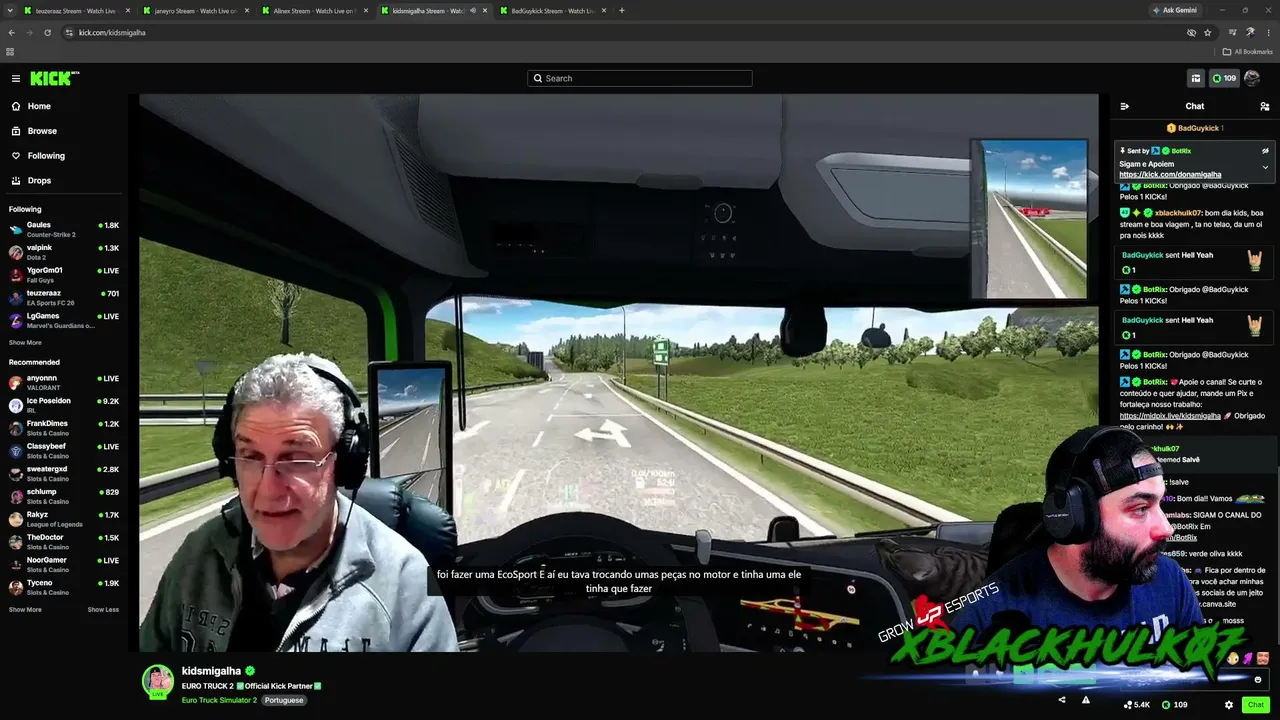Open the Euro Truck Simulator 2 category
The image size is (1280, 720).
(220, 700)
